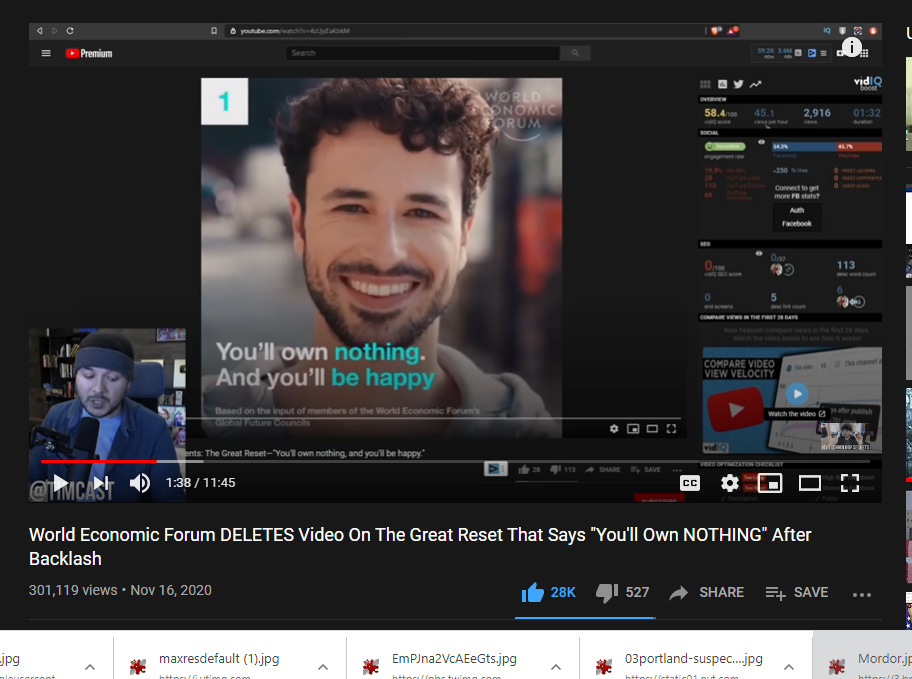Screen dimensions: 912x679
Task: Click the SAVE to playlist button
Action: (x=796, y=592)
